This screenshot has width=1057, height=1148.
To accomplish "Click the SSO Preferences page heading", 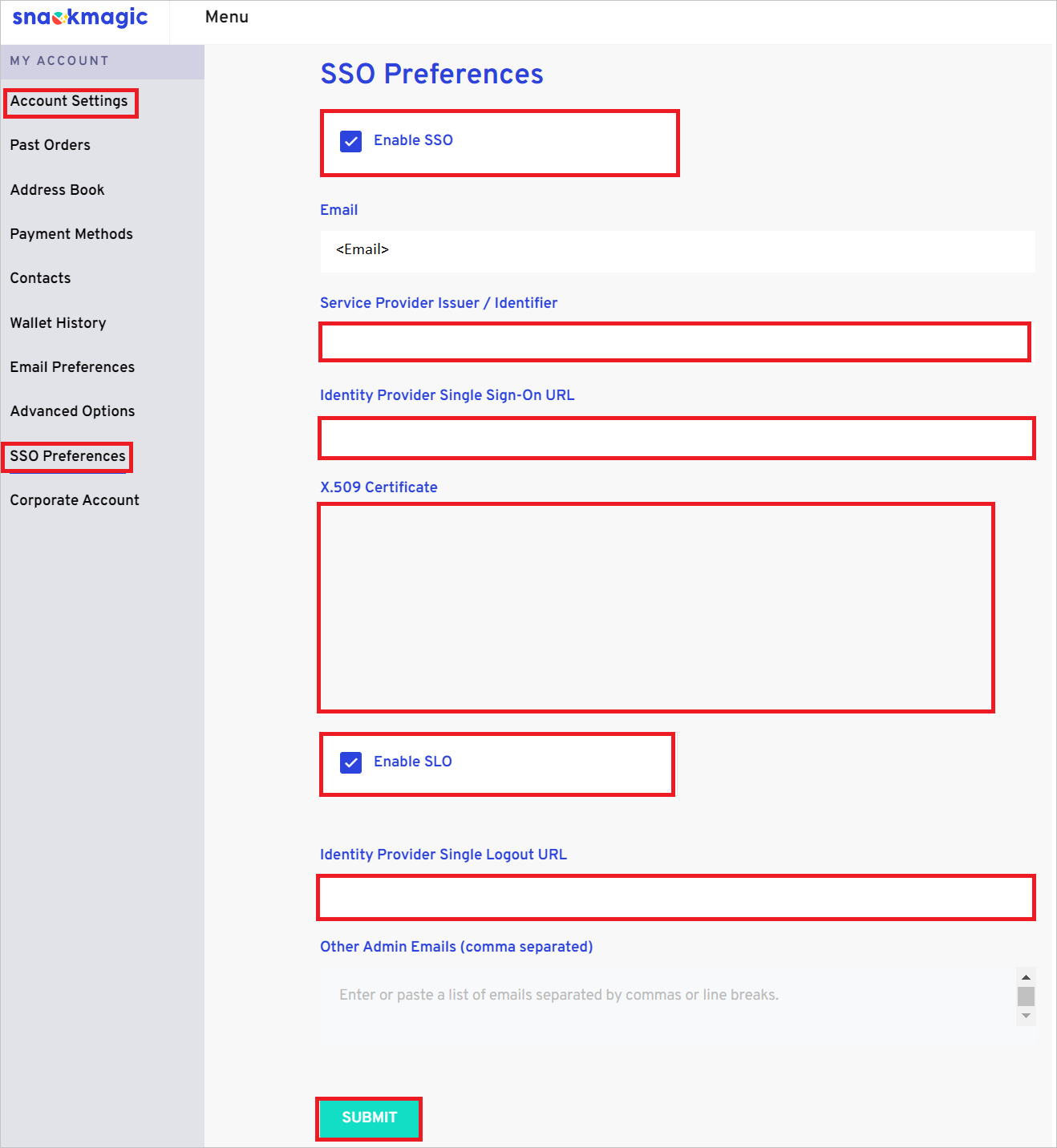I will pos(432,74).
